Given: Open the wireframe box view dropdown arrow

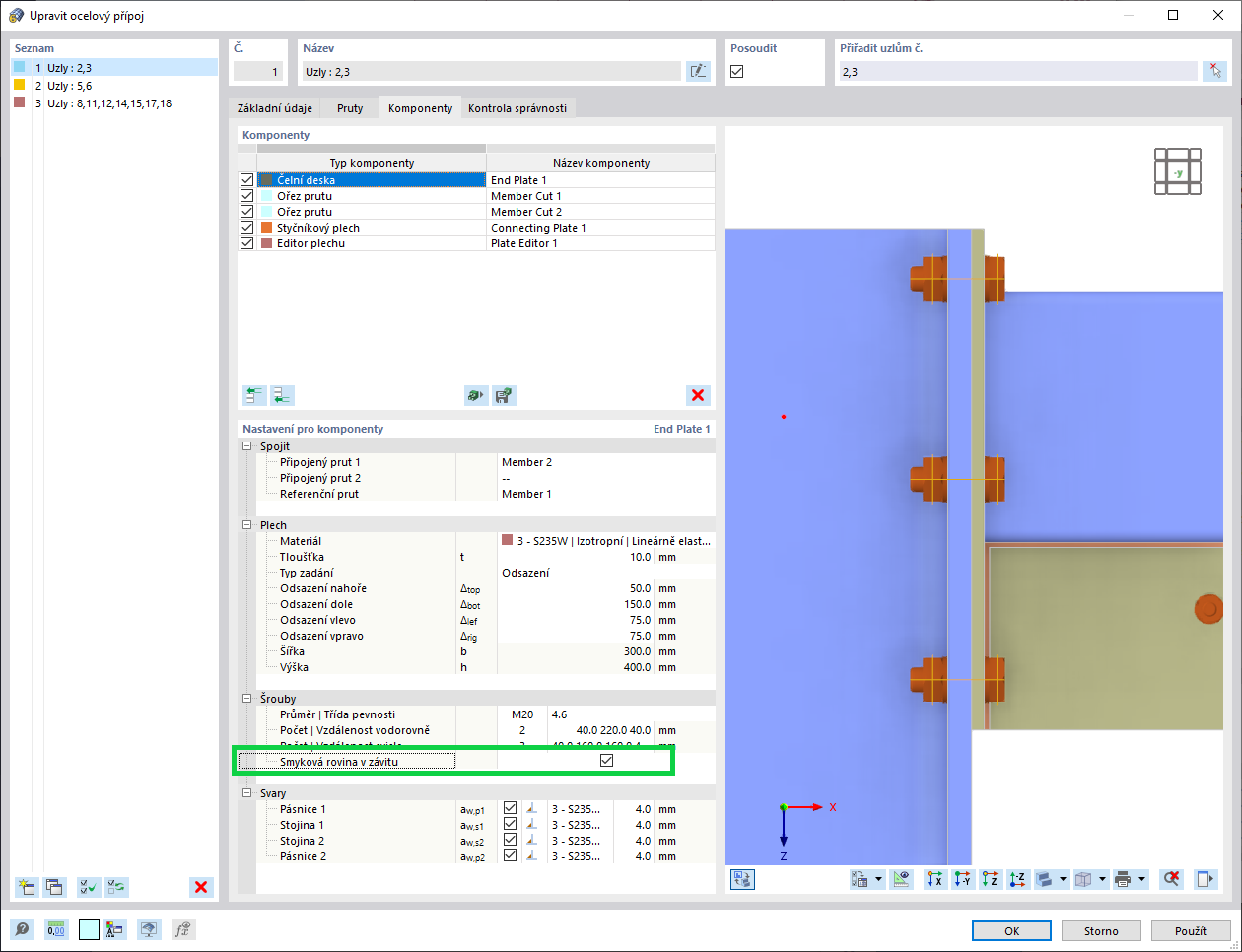Looking at the screenshot, I should pyautogui.click(x=1102, y=879).
